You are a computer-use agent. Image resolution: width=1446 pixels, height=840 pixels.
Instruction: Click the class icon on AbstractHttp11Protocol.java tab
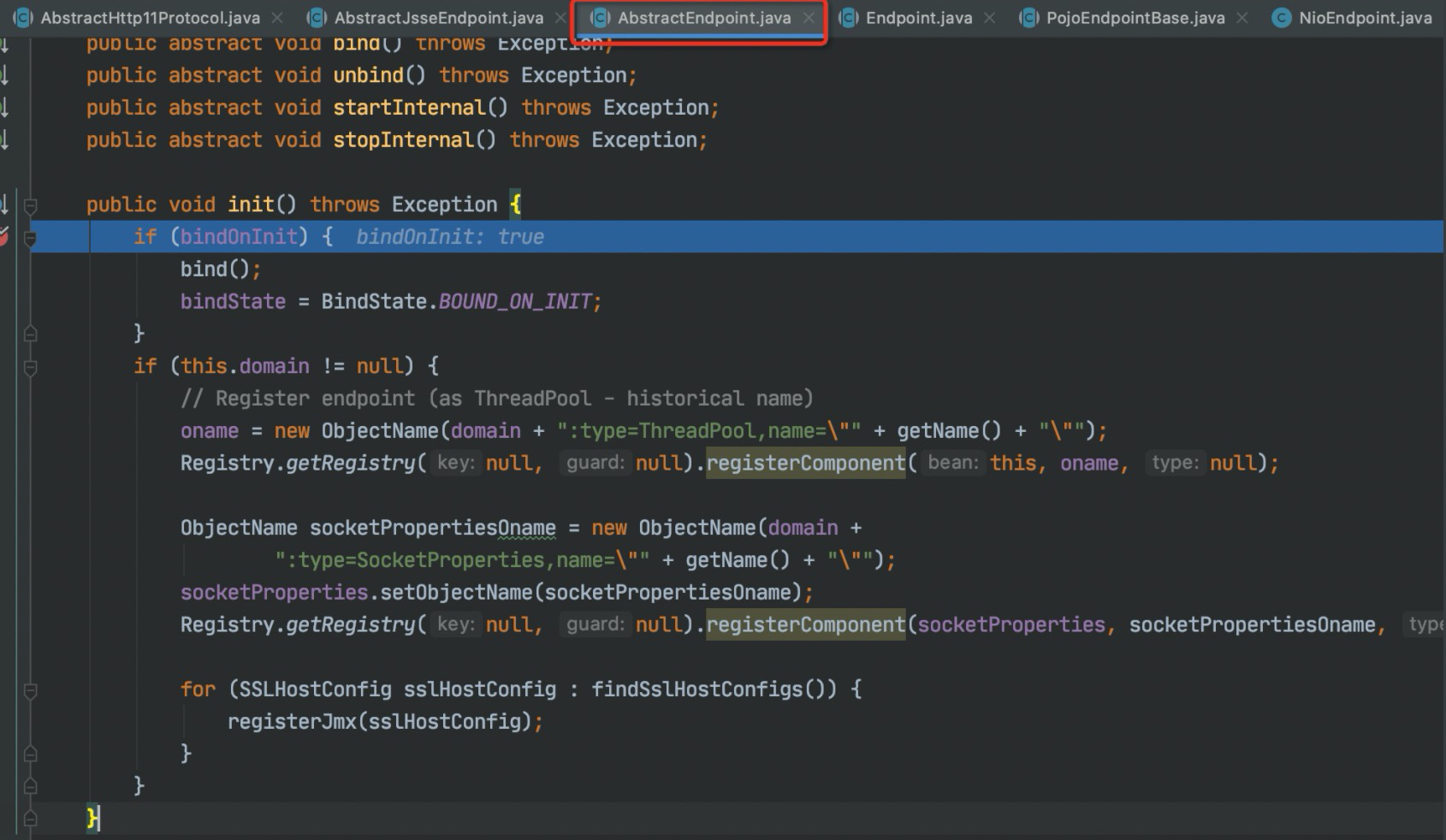22,17
